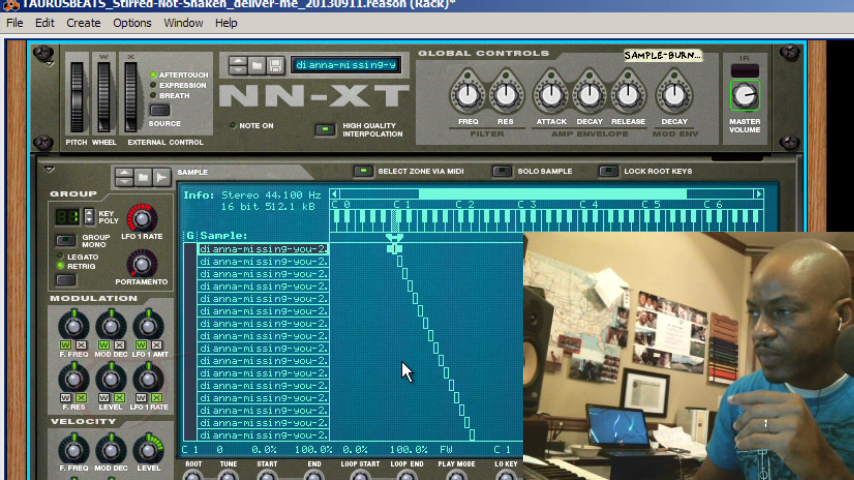Image resolution: width=854 pixels, height=480 pixels.
Task: Click the filter RES knob
Action: pos(505,95)
